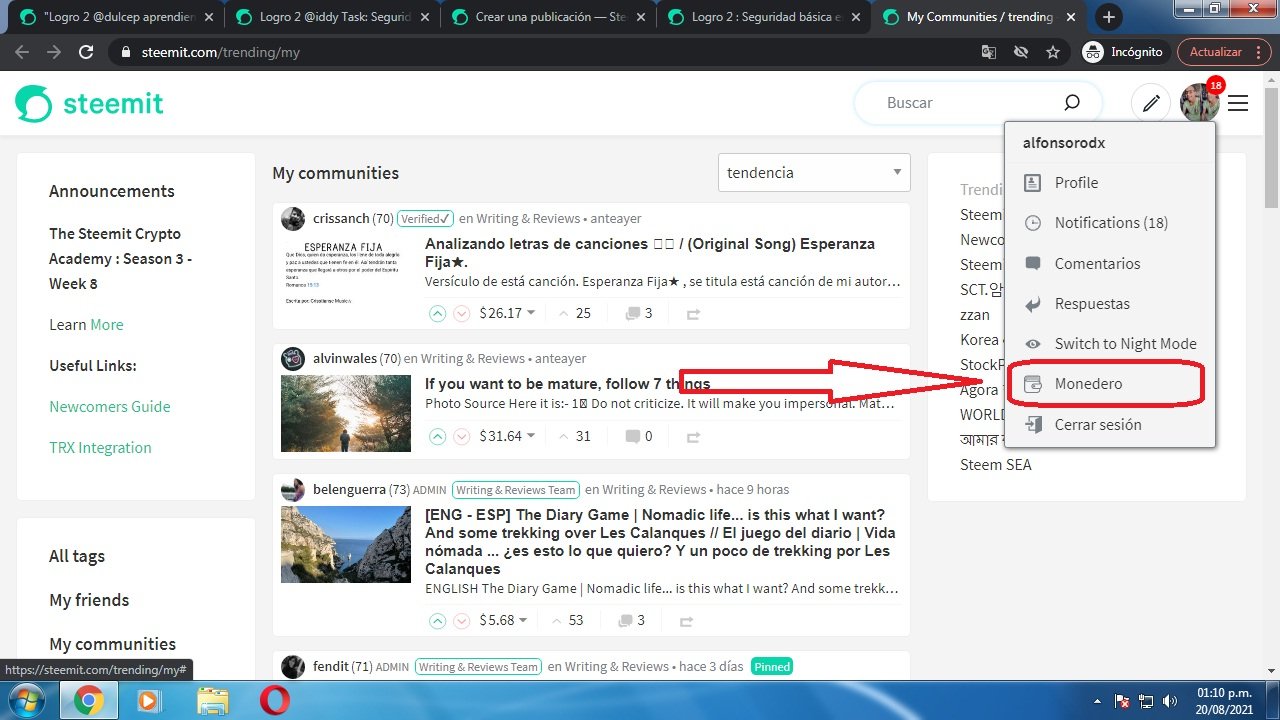Click the search magnifier icon

click(x=1071, y=102)
